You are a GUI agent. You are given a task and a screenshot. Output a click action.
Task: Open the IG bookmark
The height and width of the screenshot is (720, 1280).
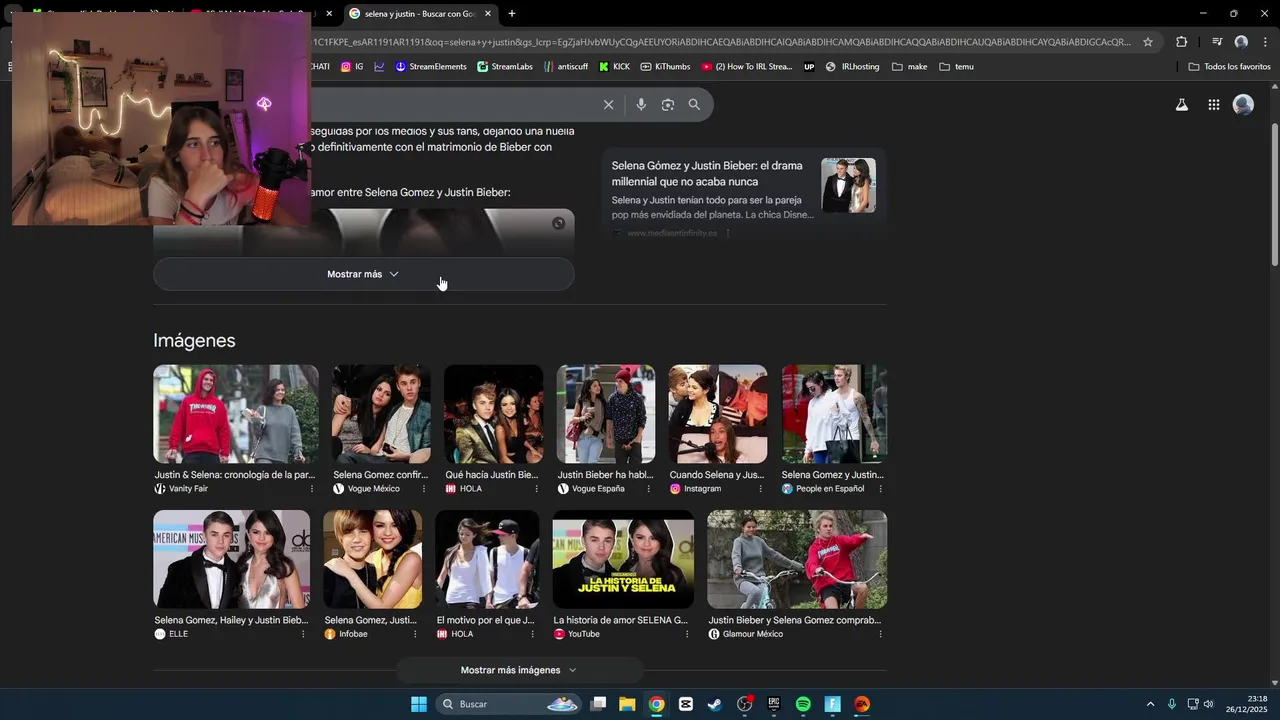click(x=352, y=67)
